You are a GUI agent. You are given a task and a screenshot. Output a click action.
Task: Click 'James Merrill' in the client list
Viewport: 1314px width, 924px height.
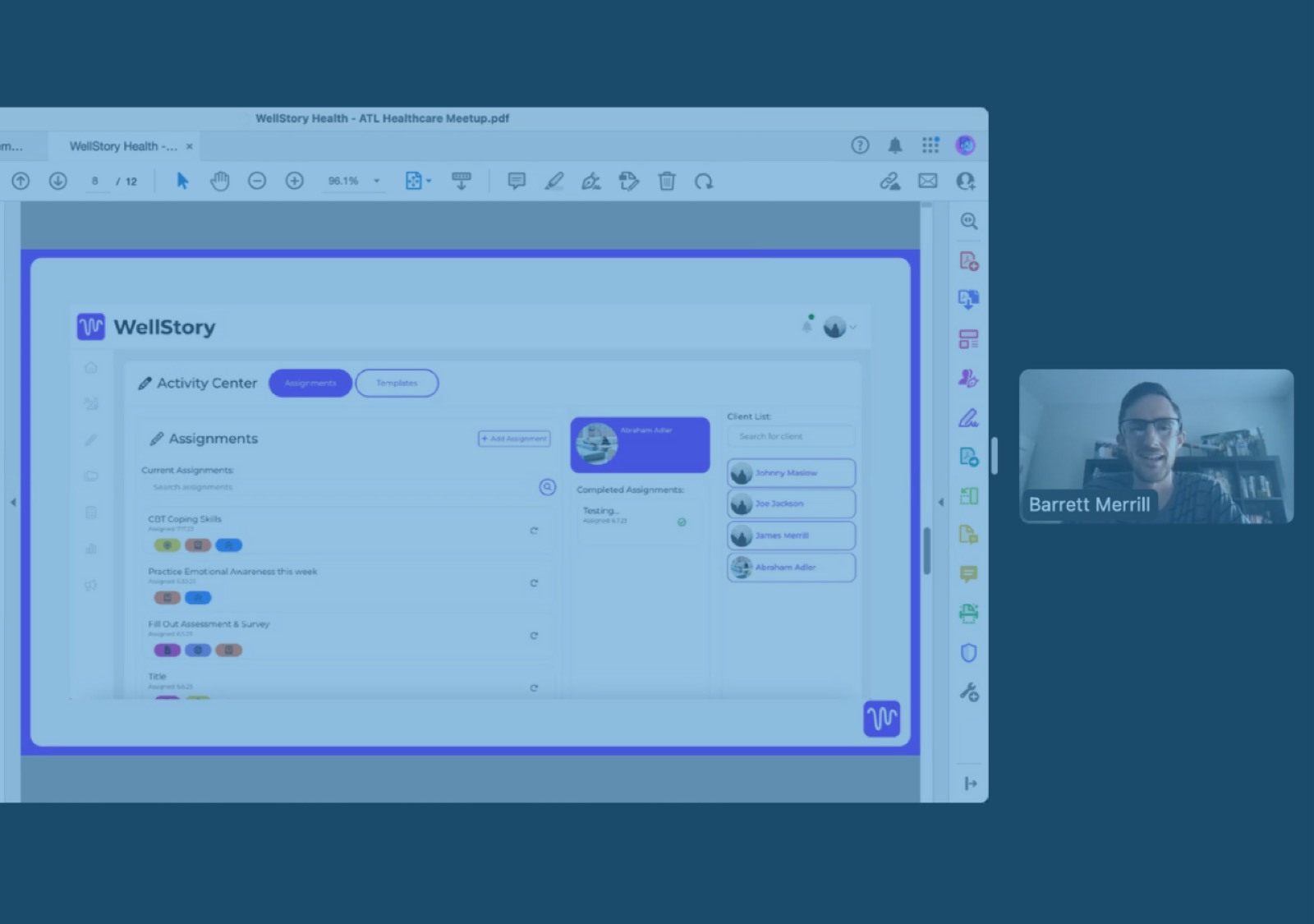791,536
